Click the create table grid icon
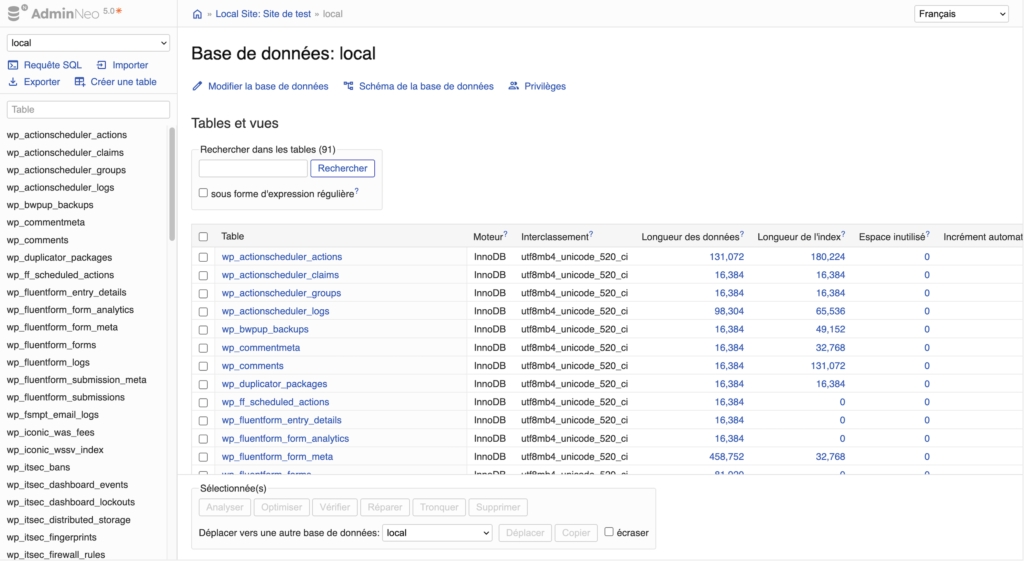 coord(80,82)
